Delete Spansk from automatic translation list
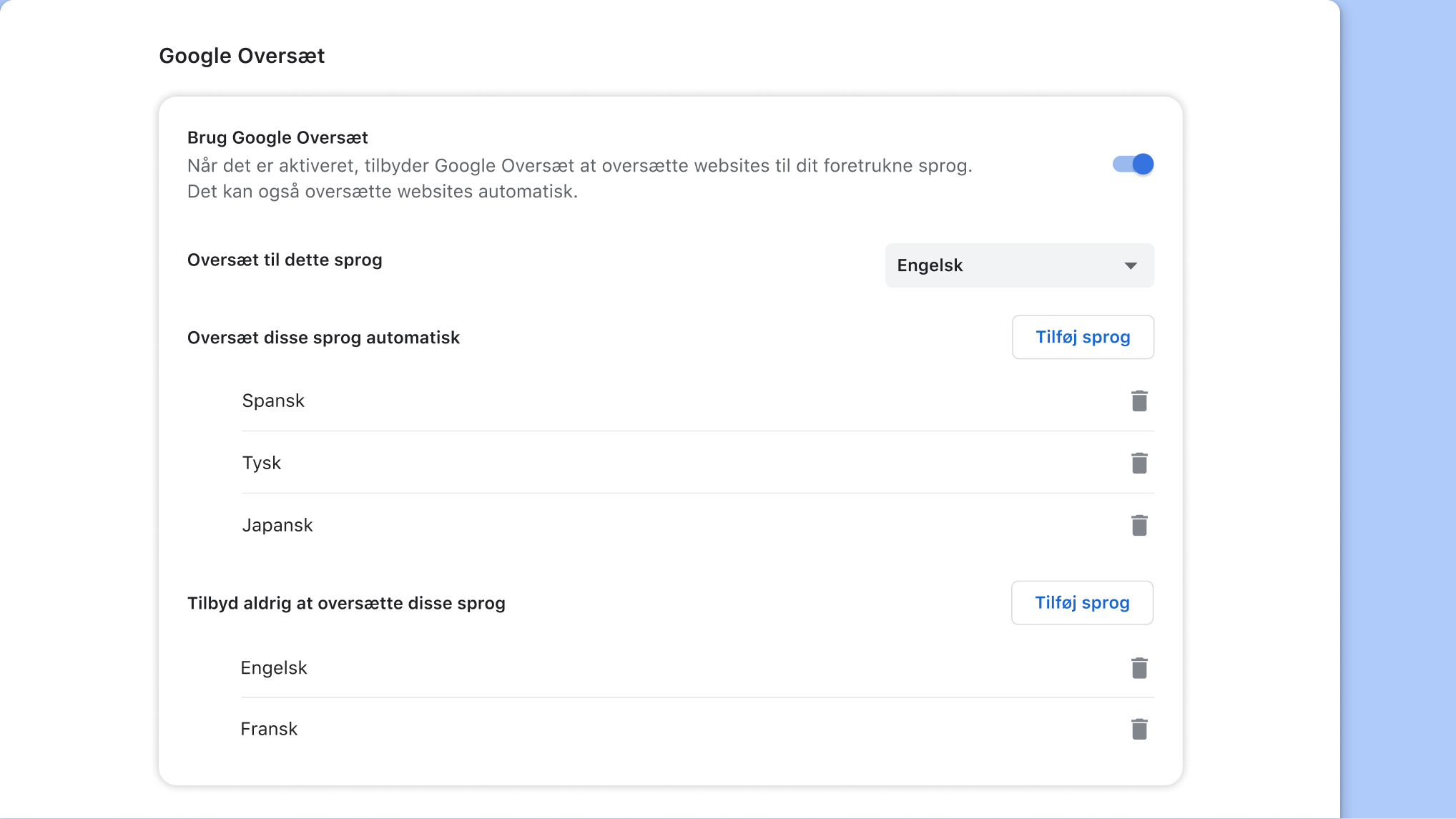 click(x=1139, y=401)
